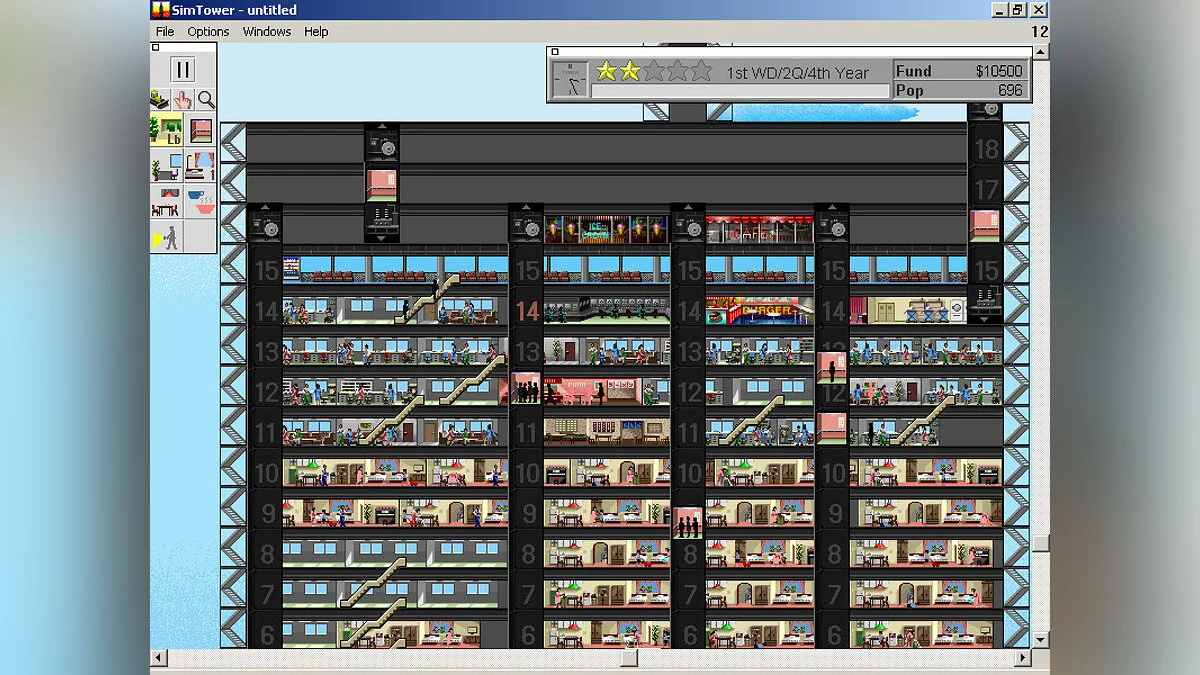
Task: Click the vertical scrollbar thumb
Action: (1041, 543)
